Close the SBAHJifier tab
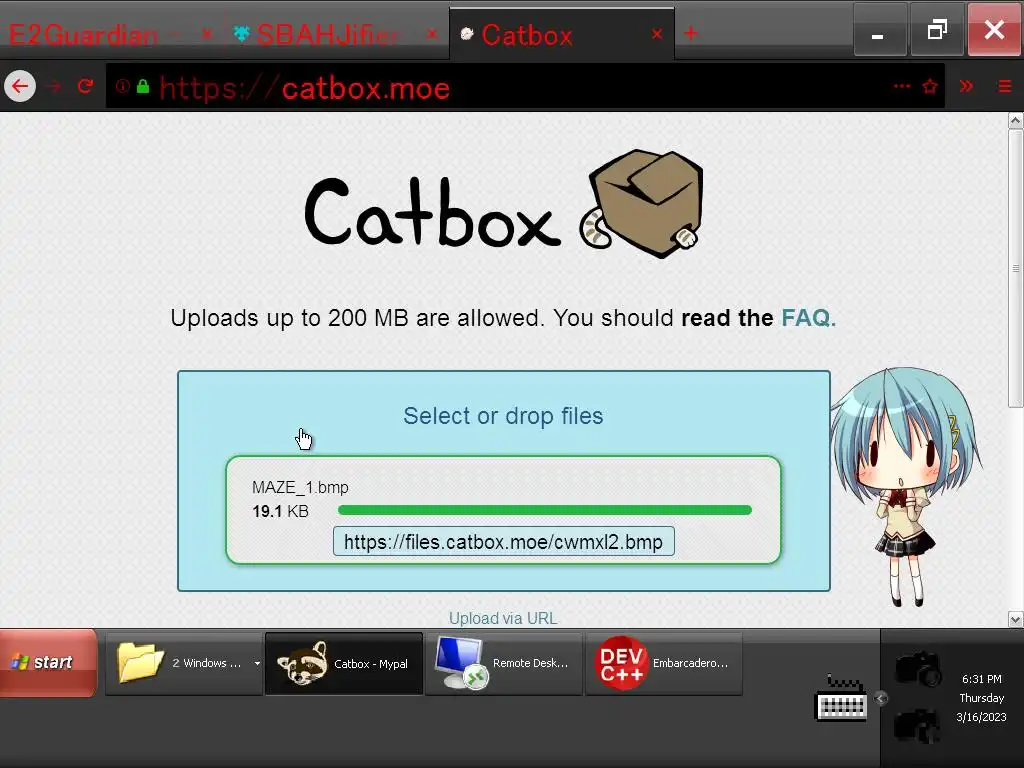1024x768 pixels. (432, 34)
